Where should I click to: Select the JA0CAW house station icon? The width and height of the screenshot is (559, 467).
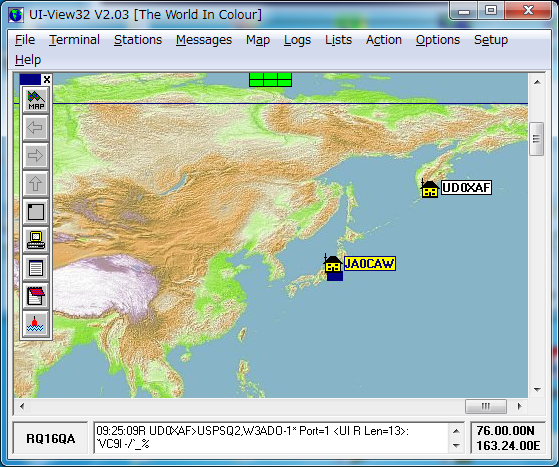[x=333, y=264]
